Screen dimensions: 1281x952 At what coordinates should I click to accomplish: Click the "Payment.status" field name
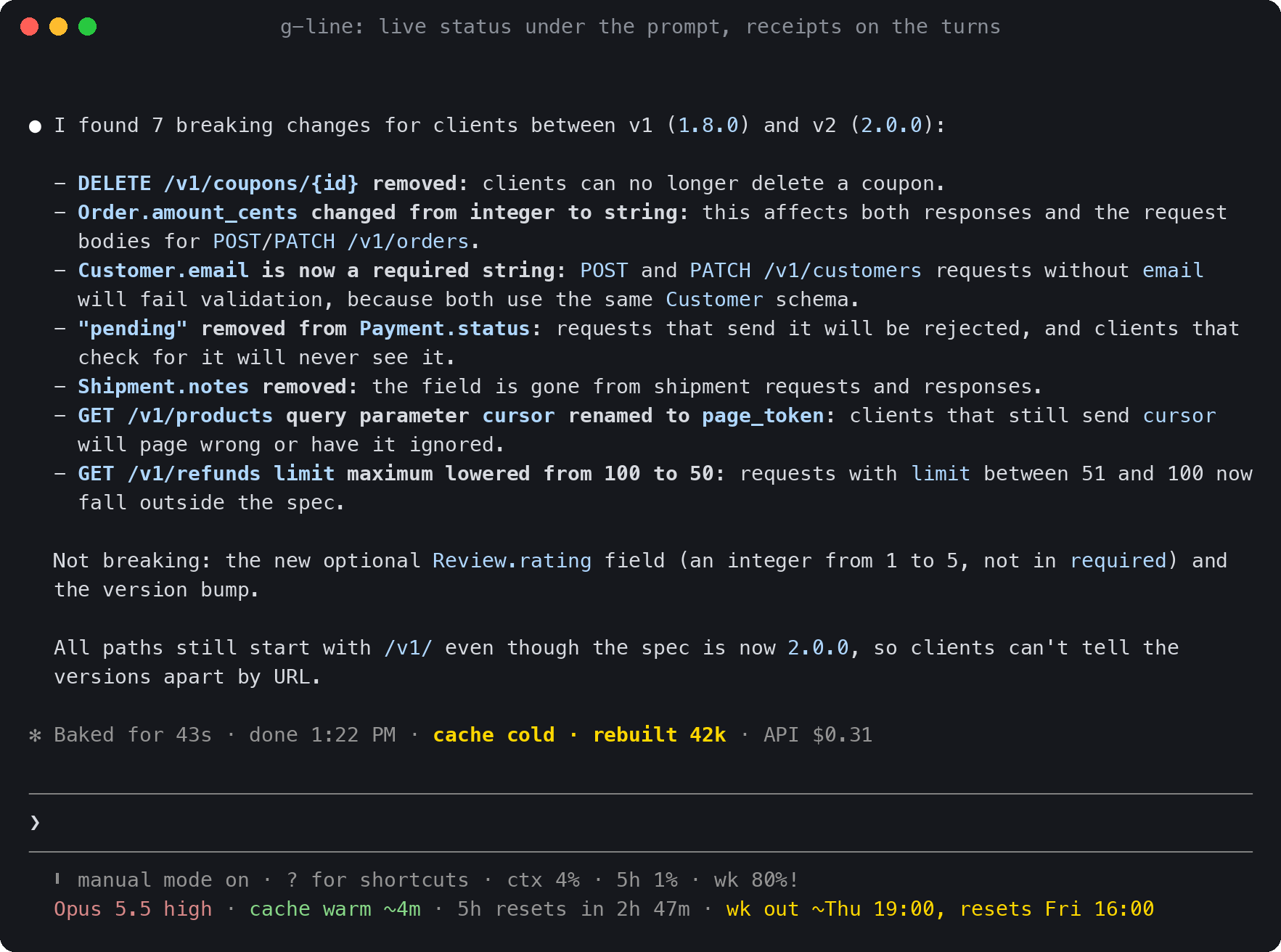[445, 329]
